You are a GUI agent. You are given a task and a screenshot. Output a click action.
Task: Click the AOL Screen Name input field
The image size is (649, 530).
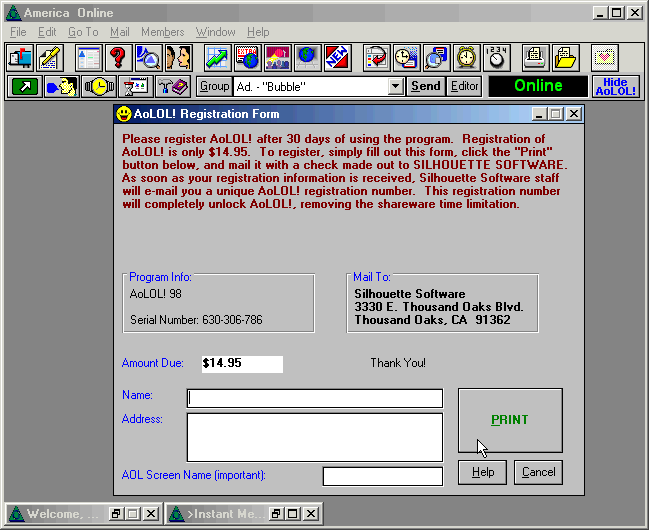point(382,476)
